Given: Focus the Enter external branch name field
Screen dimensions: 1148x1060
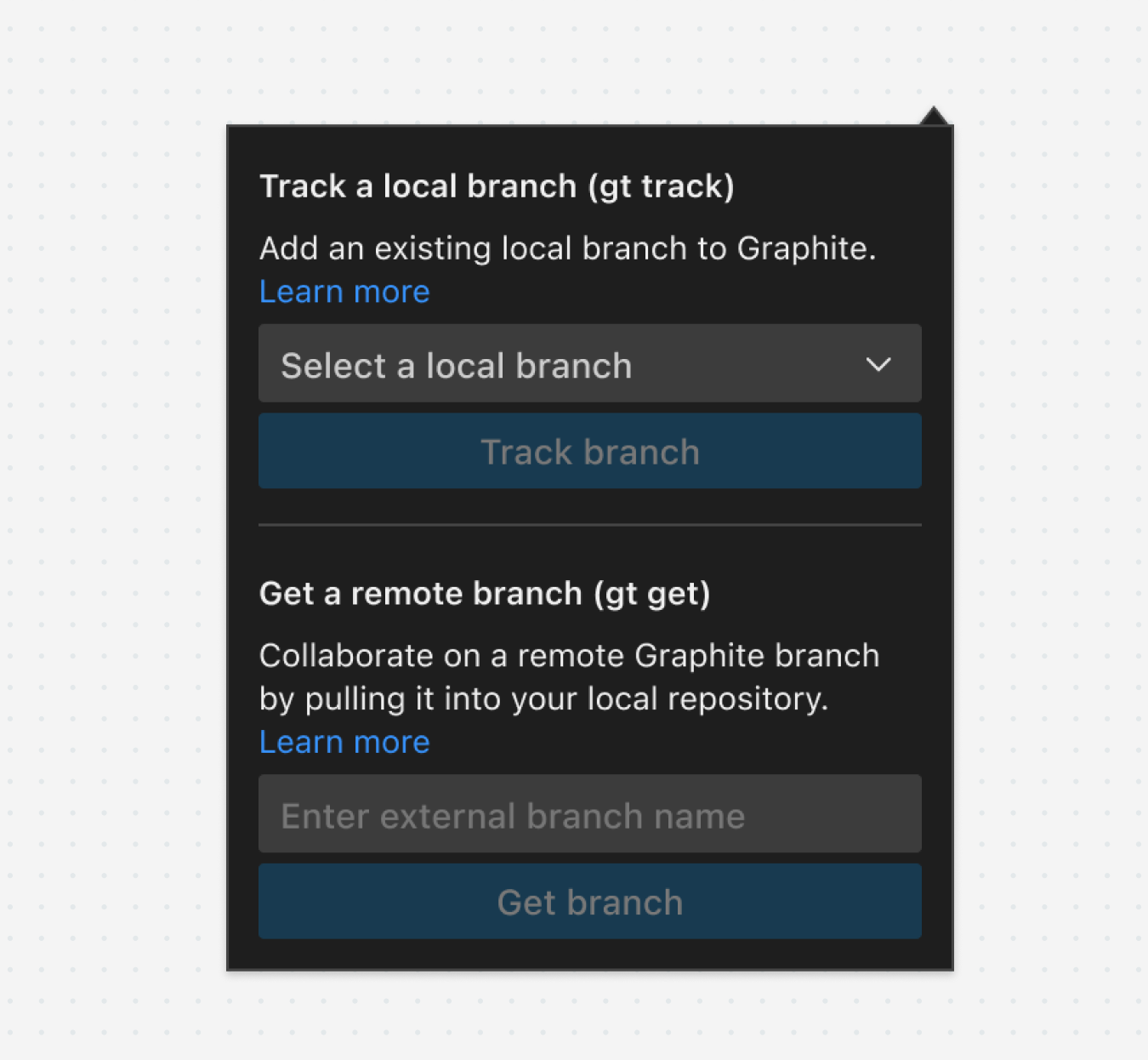Looking at the screenshot, I should click(589, 814).
